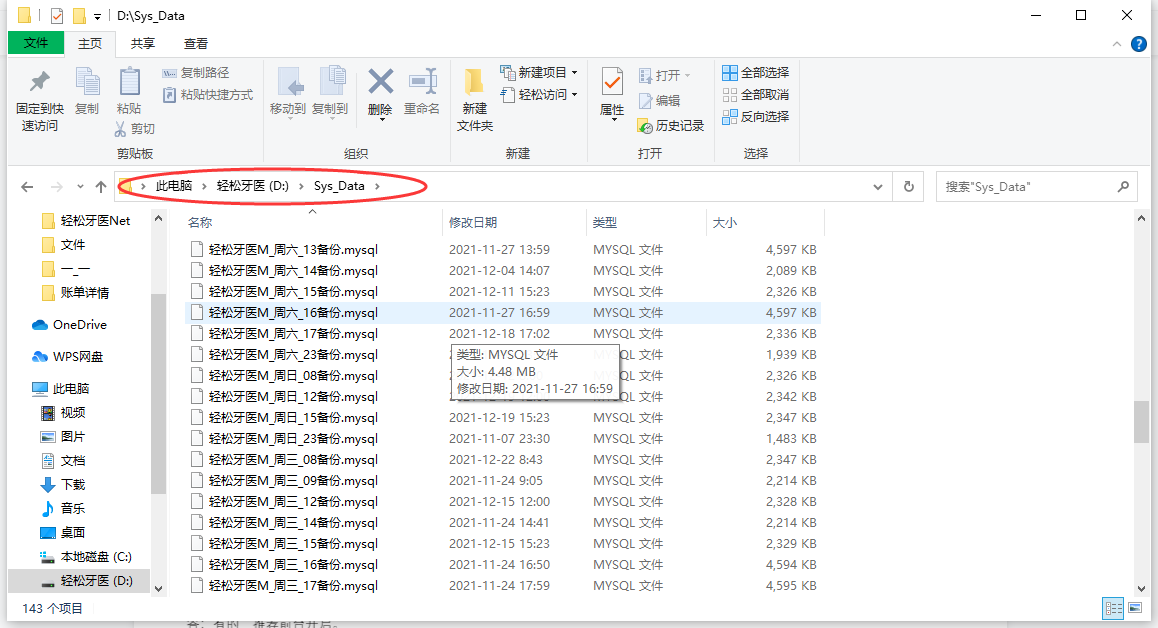Click 轻松牙医 (D:) in address breadcrumb
Screen dimensions: 1158x628
tap(253, 186)
